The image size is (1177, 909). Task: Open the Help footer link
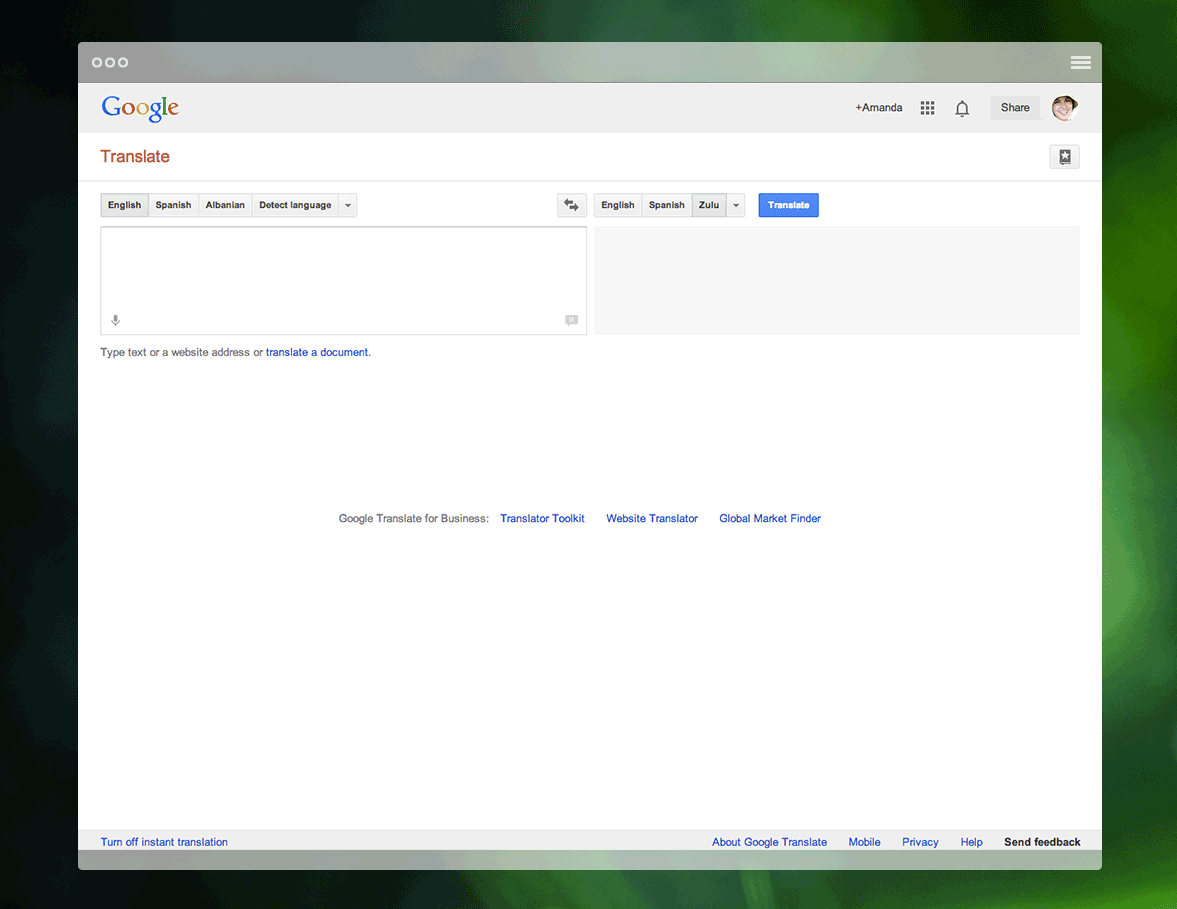click(x=971, y=842)
